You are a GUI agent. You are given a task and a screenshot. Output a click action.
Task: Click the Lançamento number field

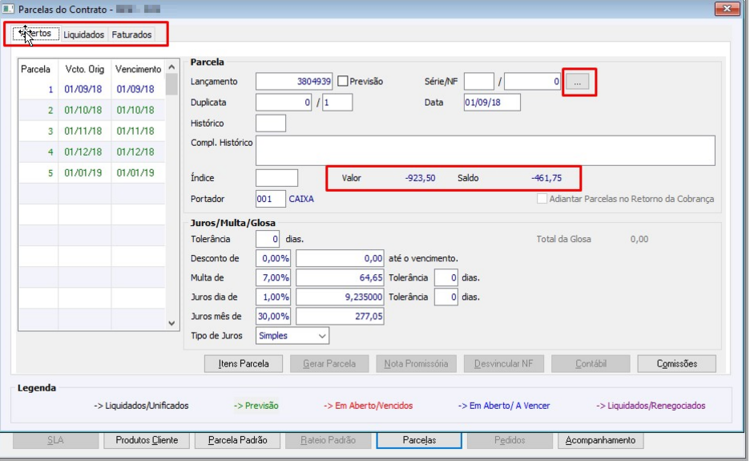tap(294, 81)
